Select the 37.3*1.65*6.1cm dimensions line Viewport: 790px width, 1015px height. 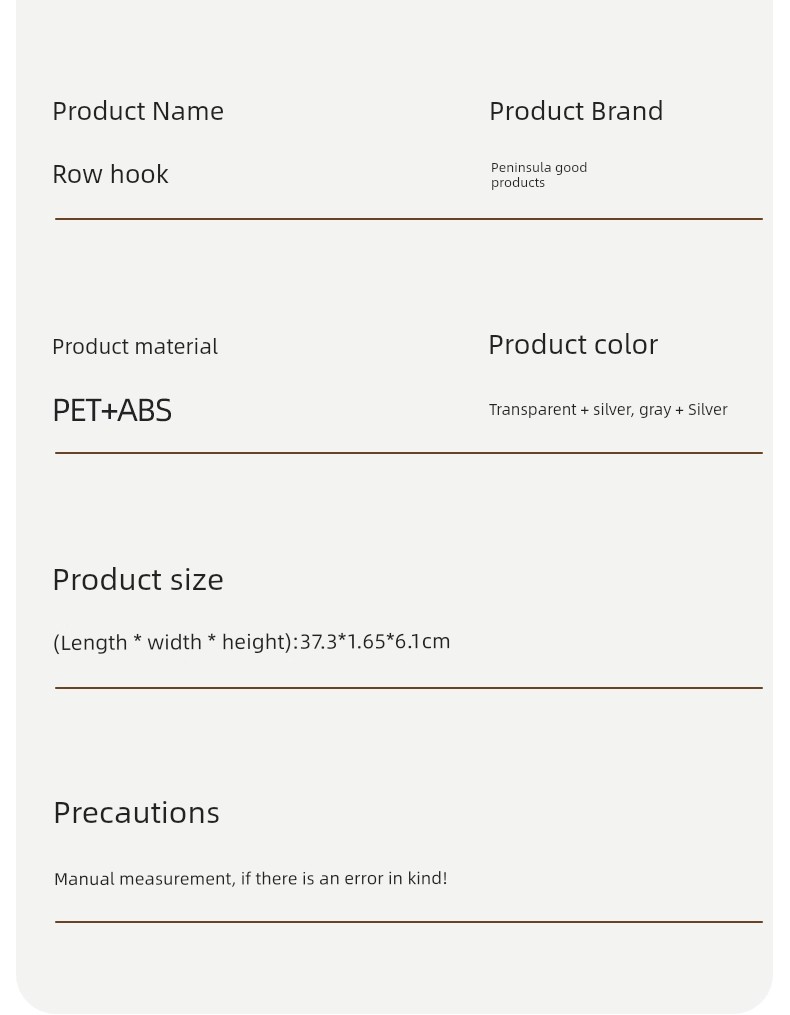[x=251, y=642]
